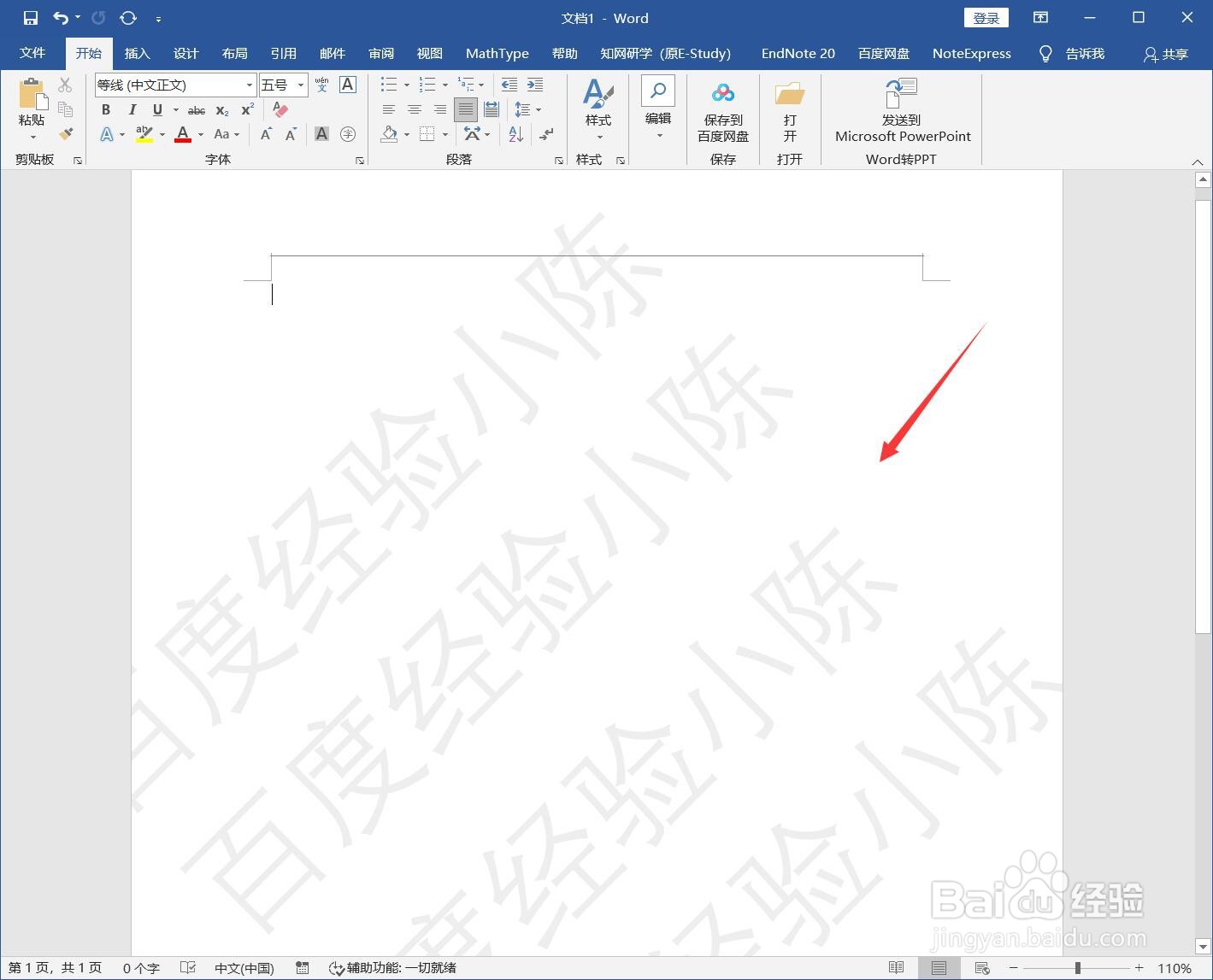Select the Format Painter brush

(x=65, y=133)
